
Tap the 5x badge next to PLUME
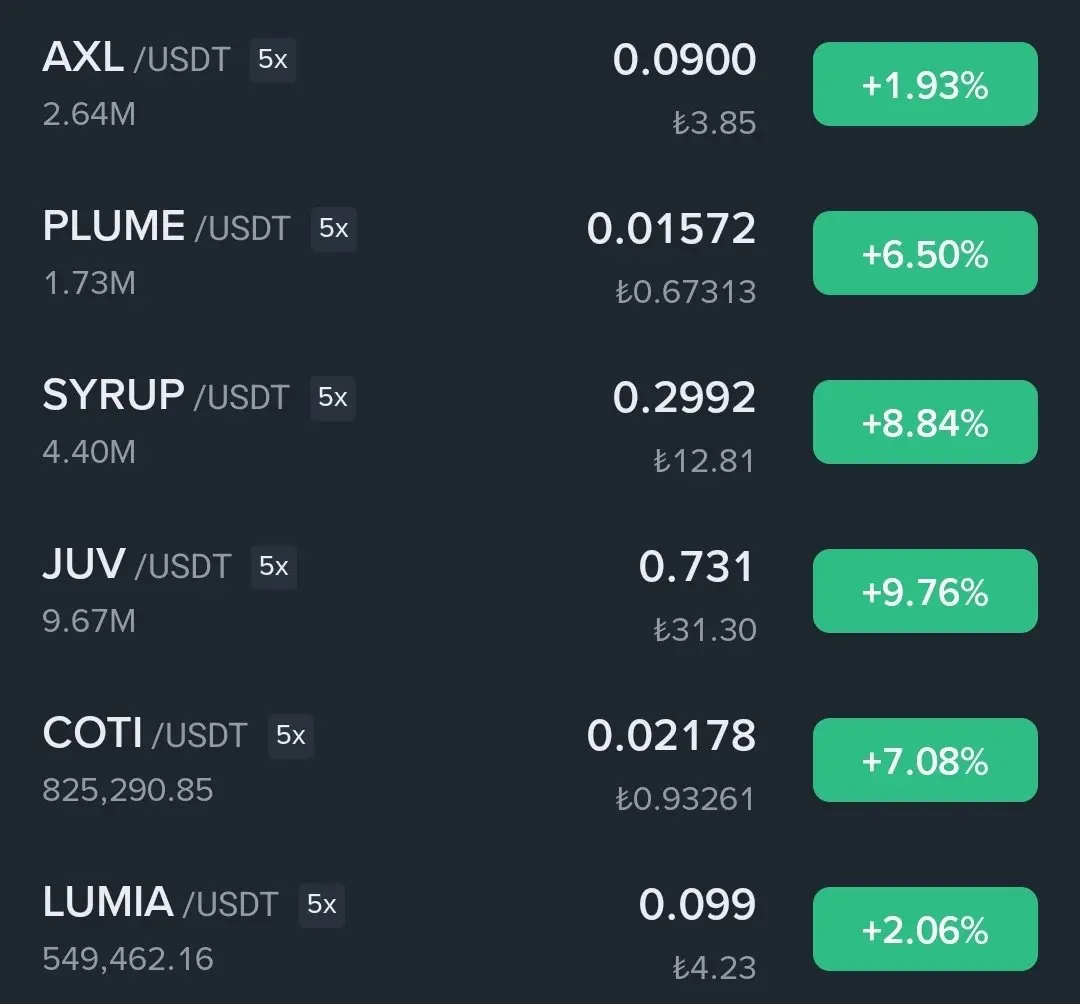[x=333, y=229]
